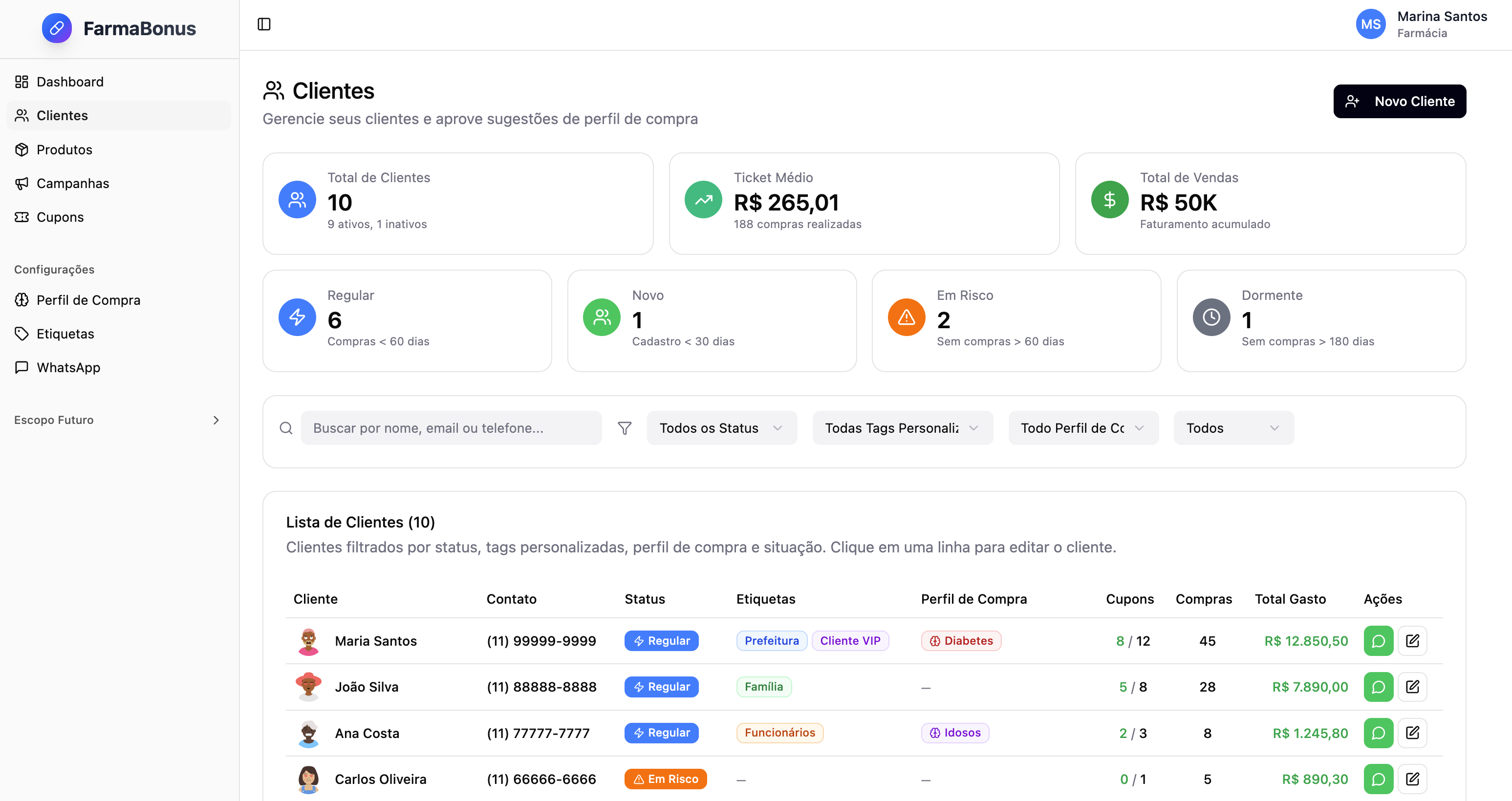This screenshot has height=801, width=1512.
Task: Open Cupons in sidebar
Action: 119,217
